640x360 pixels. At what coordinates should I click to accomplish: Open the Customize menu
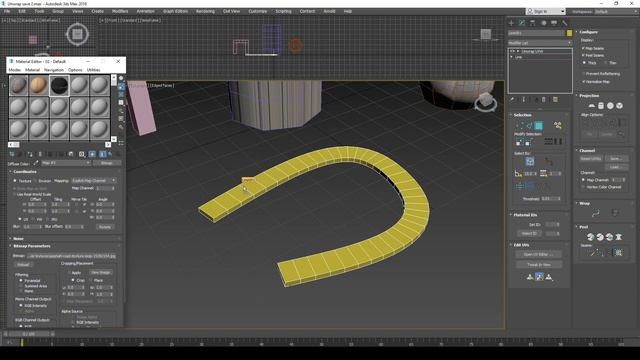coord(258,11)
